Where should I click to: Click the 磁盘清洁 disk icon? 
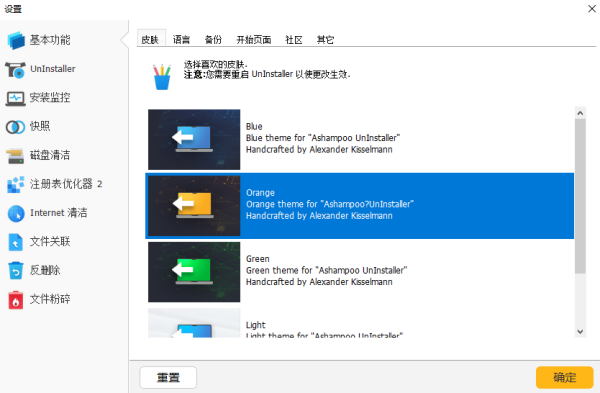click(x=15, y=156)
